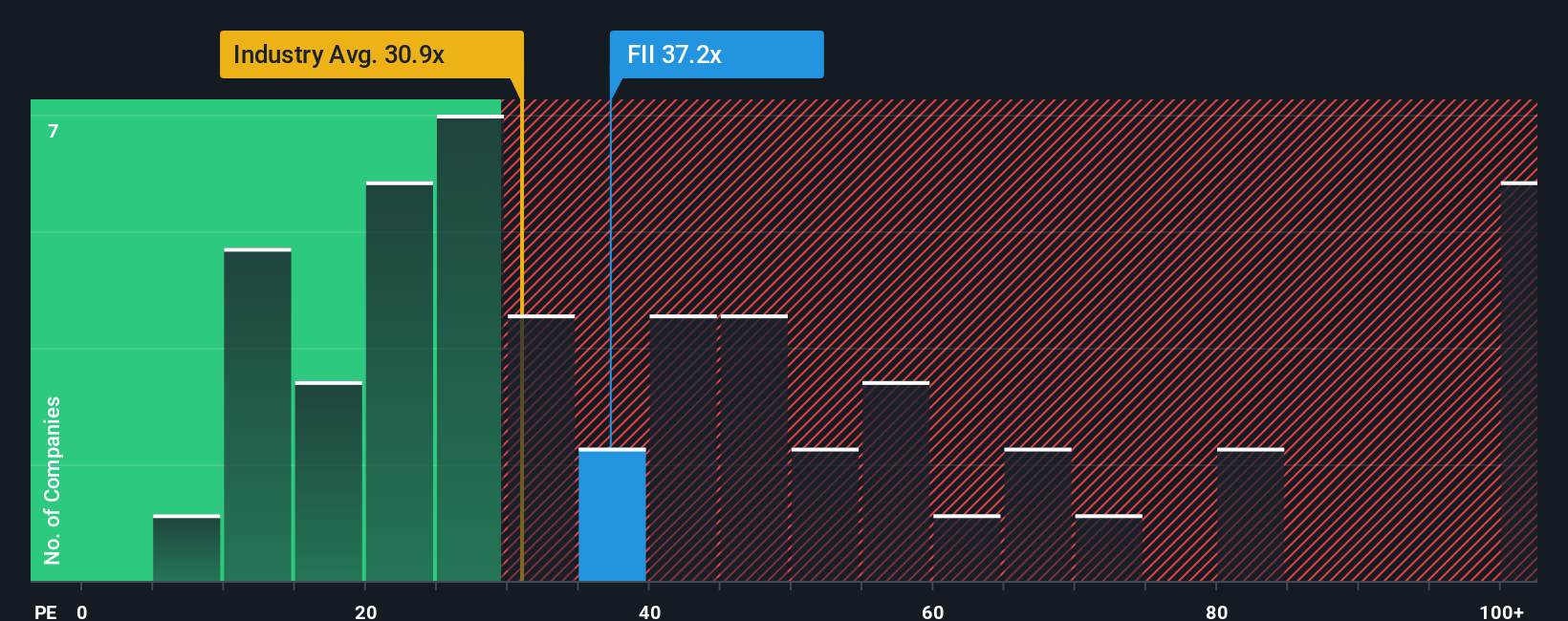The height and width of the screenshot is (621, 1568).
Task: Click the x-axis label 100+
Action: (x=1502, y=611)
